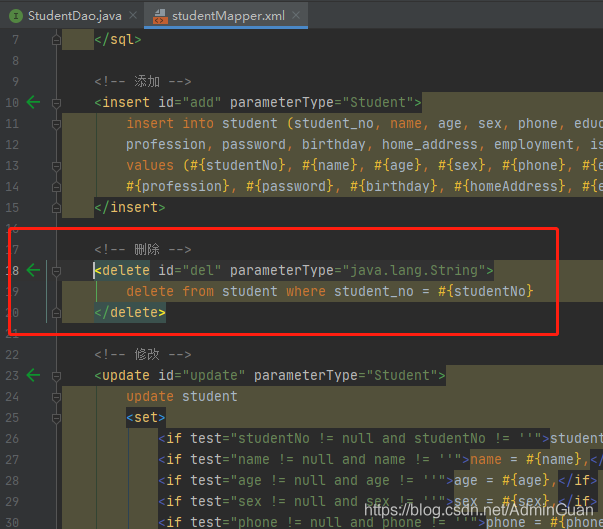The width and height of the screenshot is (603, 529).
Task: Switch to the StudentDao.java tab
Action: (74, 16)
